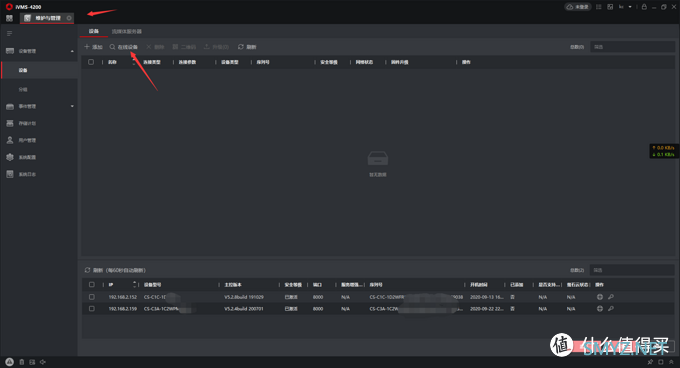
Task: Click the 设备型号 column header
Action: click(153, 285)
